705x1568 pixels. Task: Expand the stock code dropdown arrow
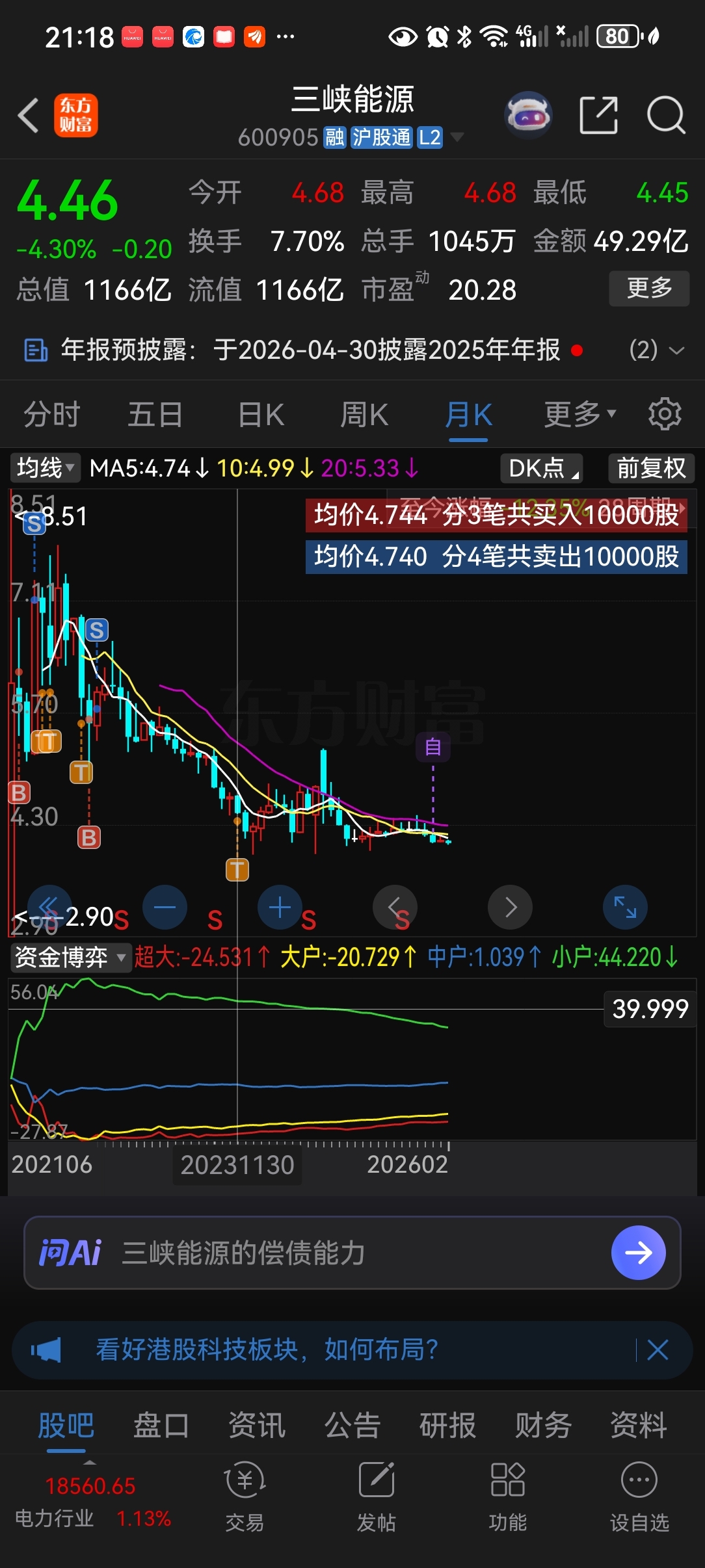(x=457, y=137)
